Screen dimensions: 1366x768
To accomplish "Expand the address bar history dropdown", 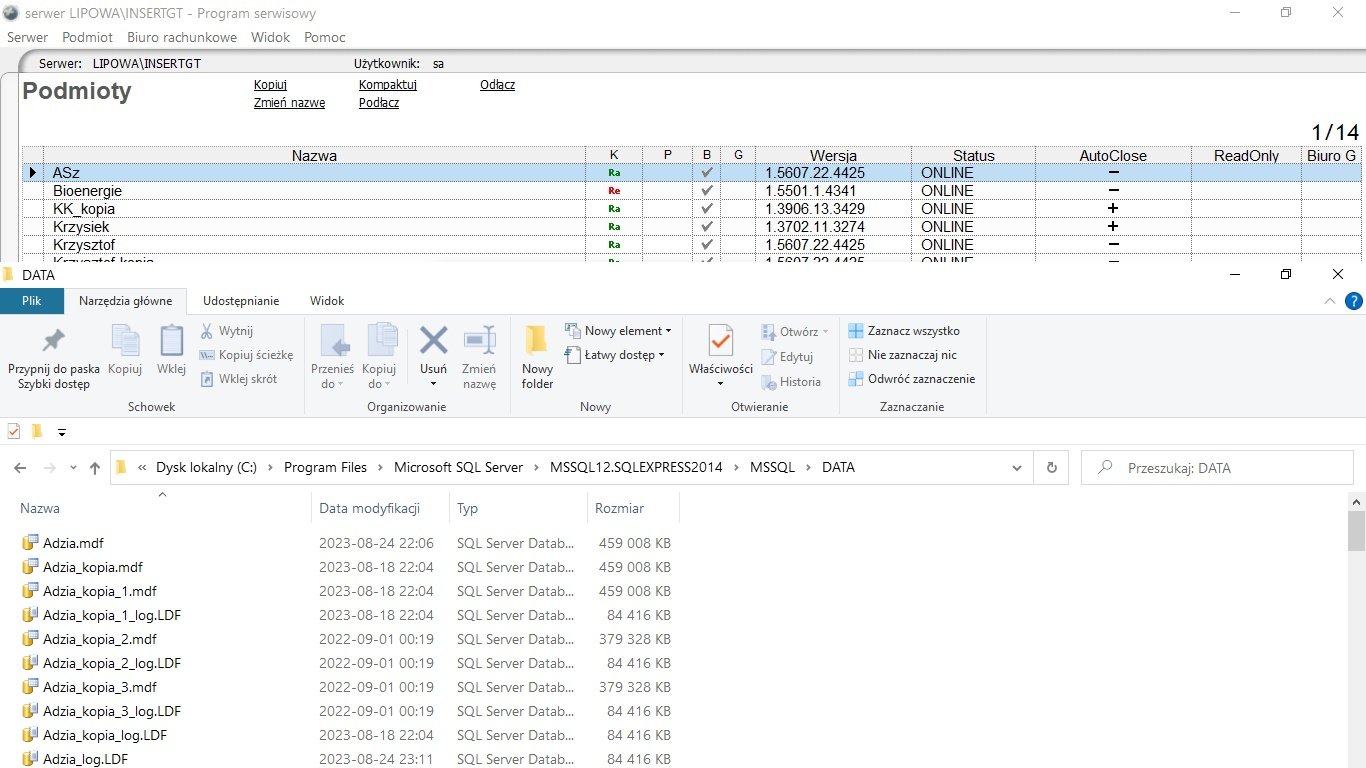I will tap(1017, 467).
